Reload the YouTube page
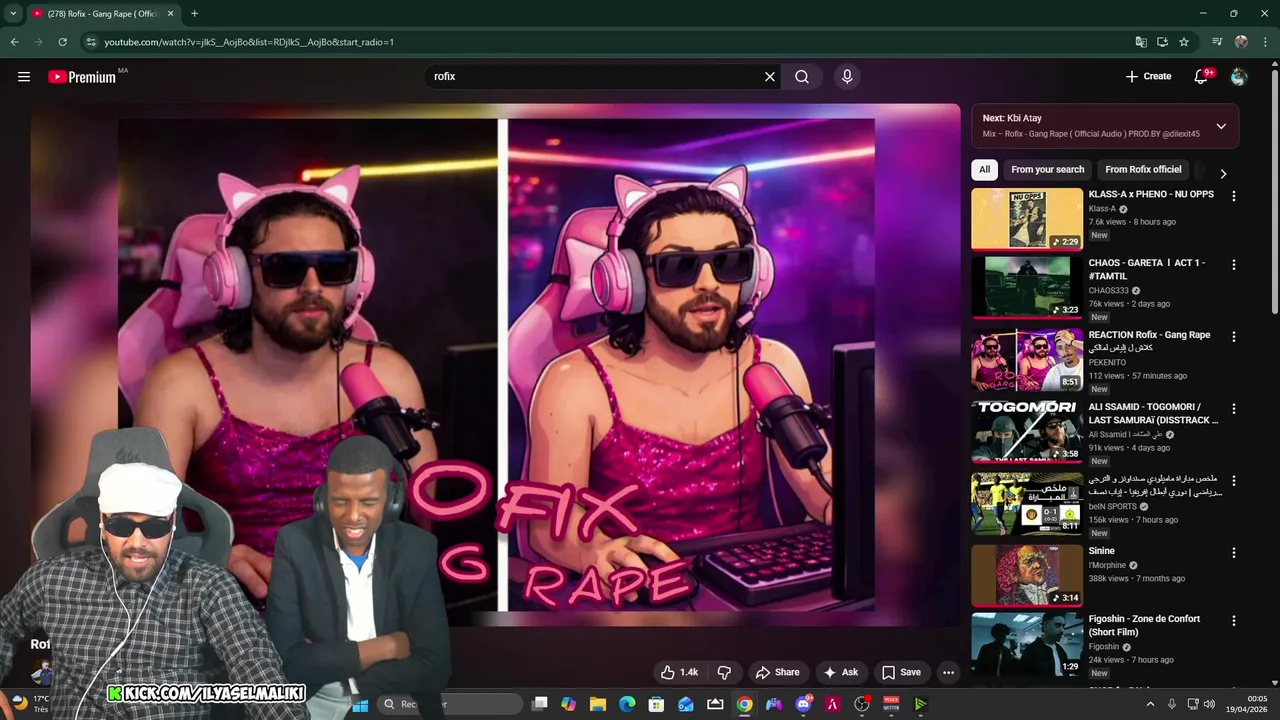 click(x=62, y=42)
